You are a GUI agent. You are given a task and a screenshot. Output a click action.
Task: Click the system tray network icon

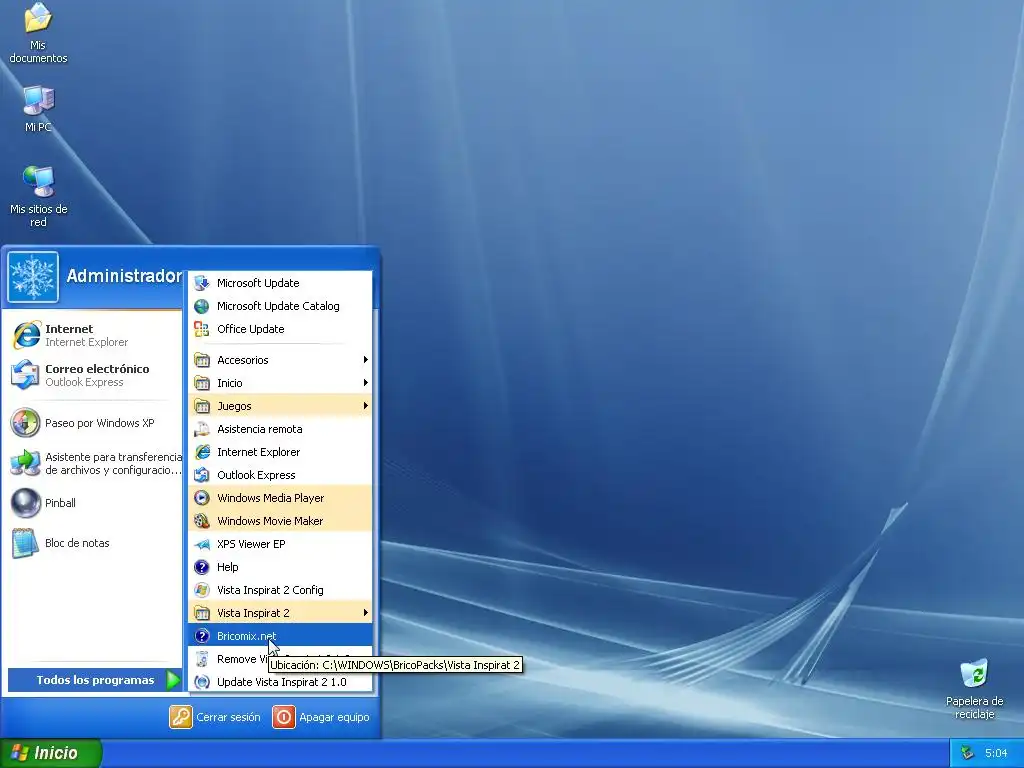point(967,753)
